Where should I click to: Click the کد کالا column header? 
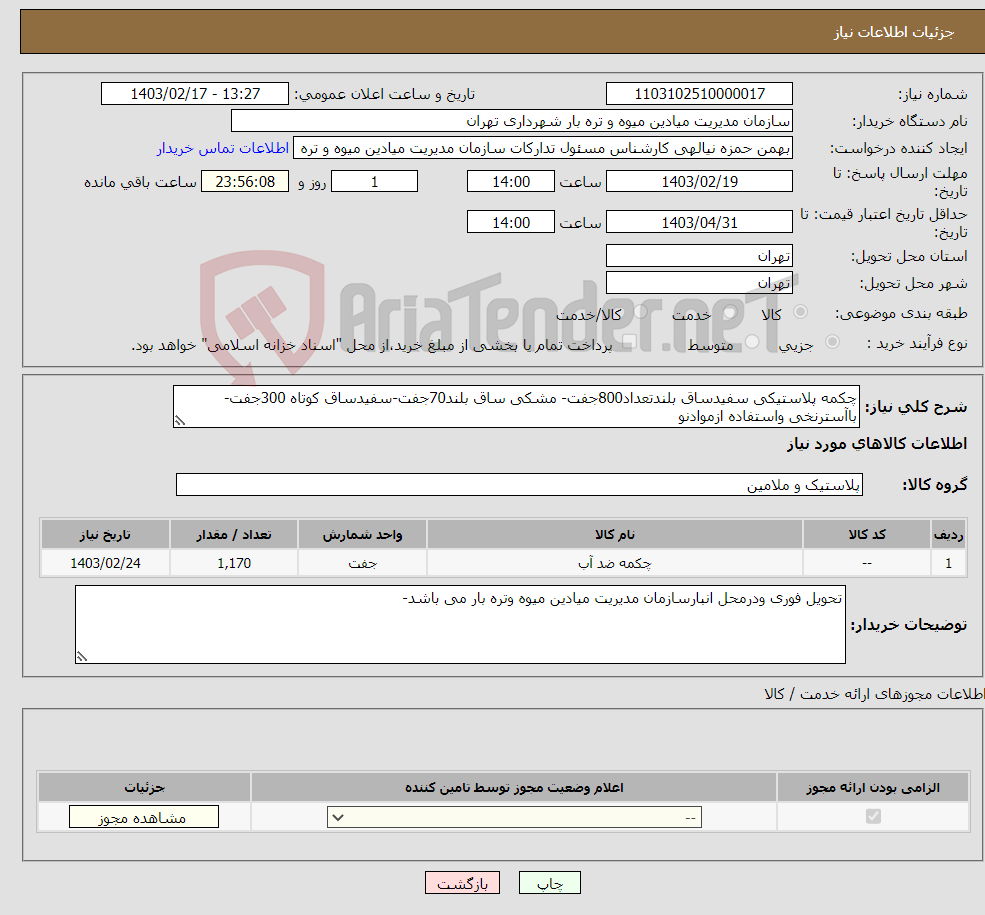pyautogui.click(x=867, y=534)
